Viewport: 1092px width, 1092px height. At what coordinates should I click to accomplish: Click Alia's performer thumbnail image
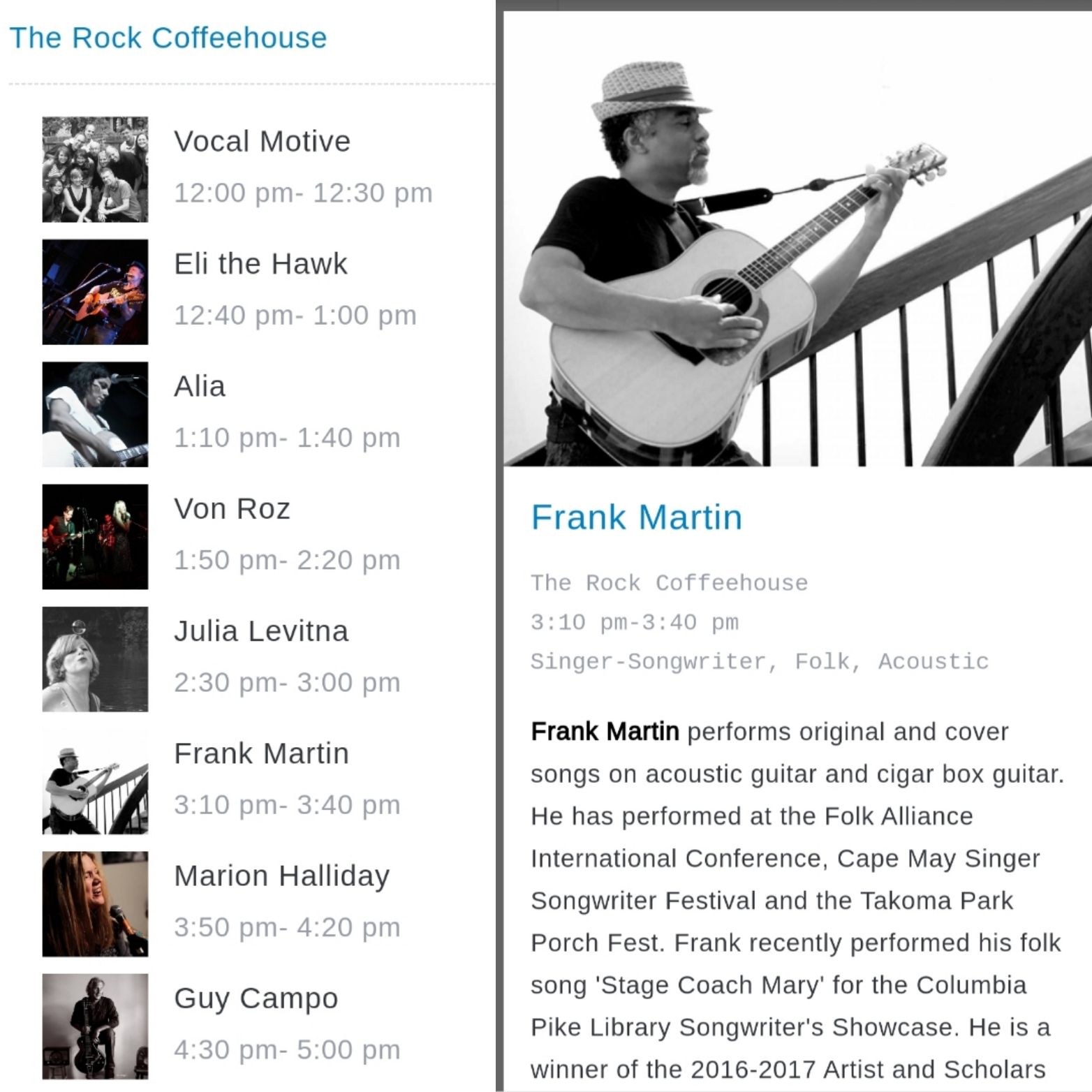tap(95, 414)
